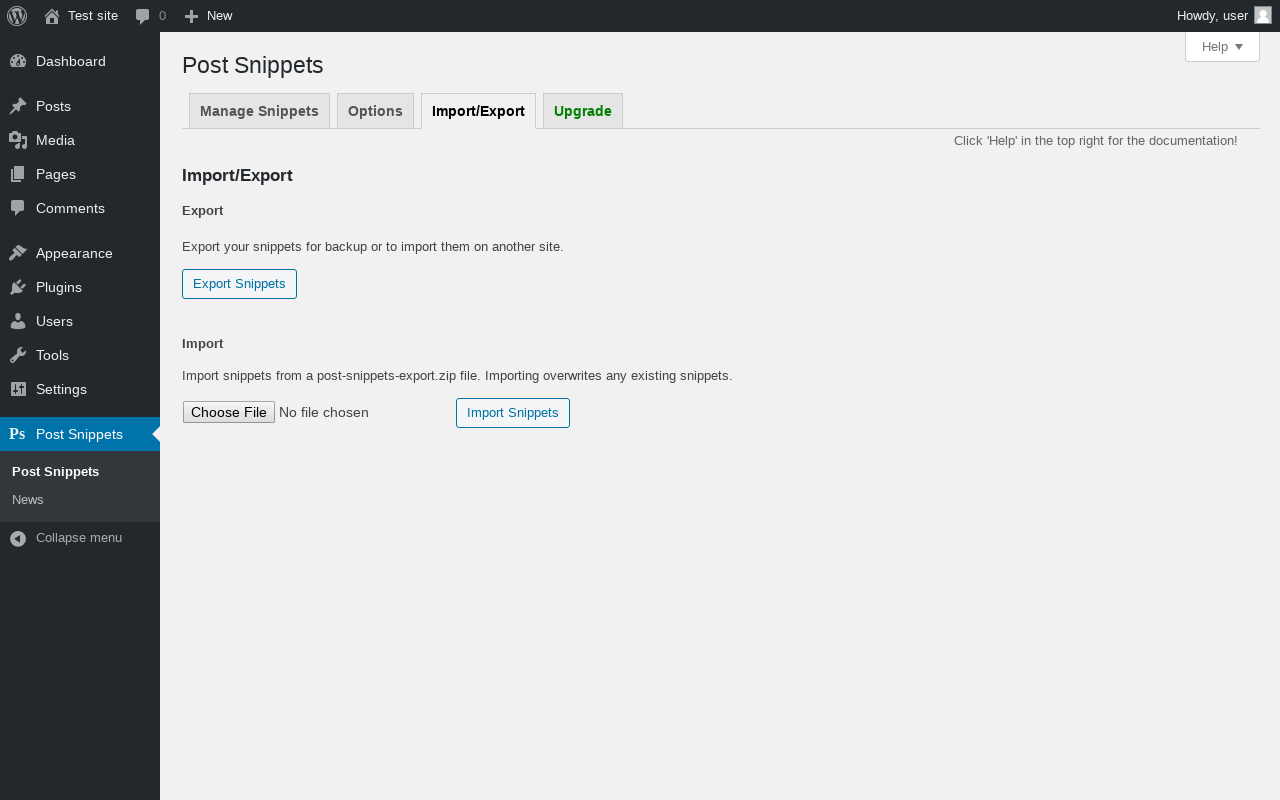This screenshot has width=1280, height=800.
Task: Open the News submenu link
Action: [28, 500]
